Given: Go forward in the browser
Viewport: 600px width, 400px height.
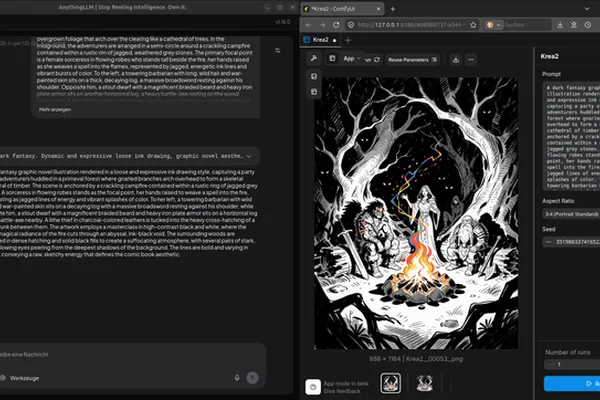Looking at the screenshot, I should click(x=322, y=25).
